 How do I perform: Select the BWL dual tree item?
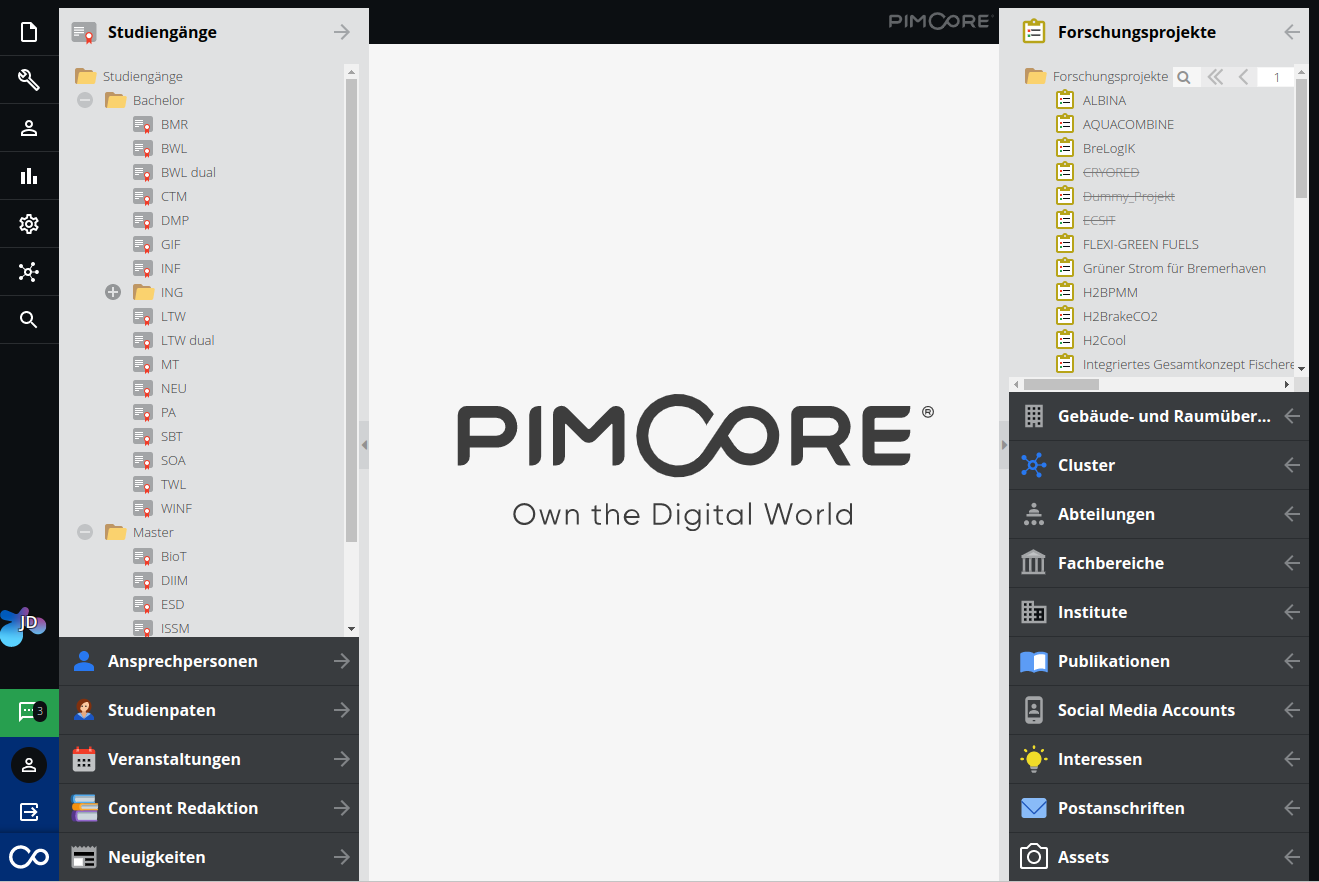[x=188, y=172]
